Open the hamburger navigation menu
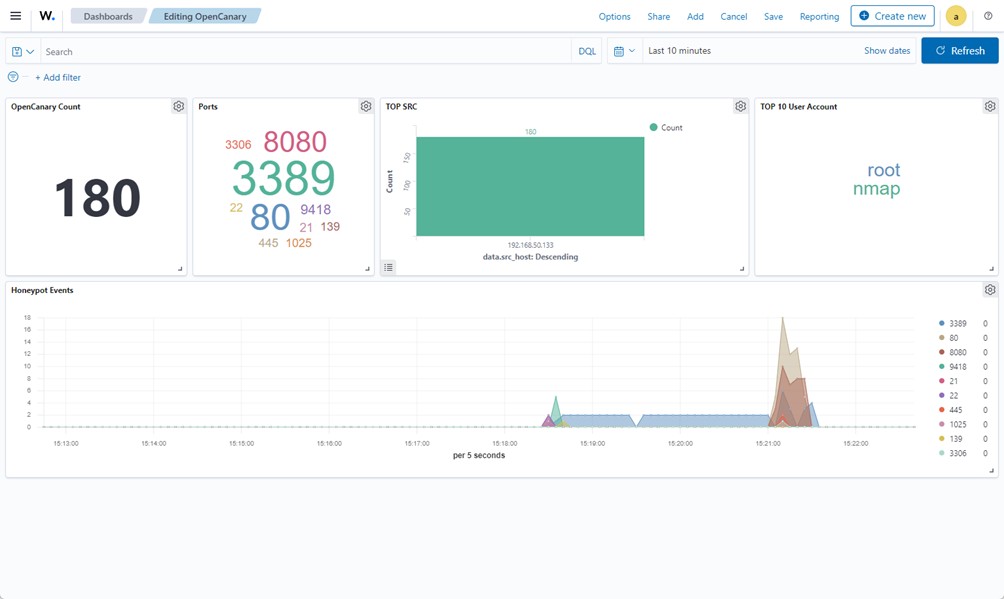This screenshot has height=599, width=1004. 15,16
